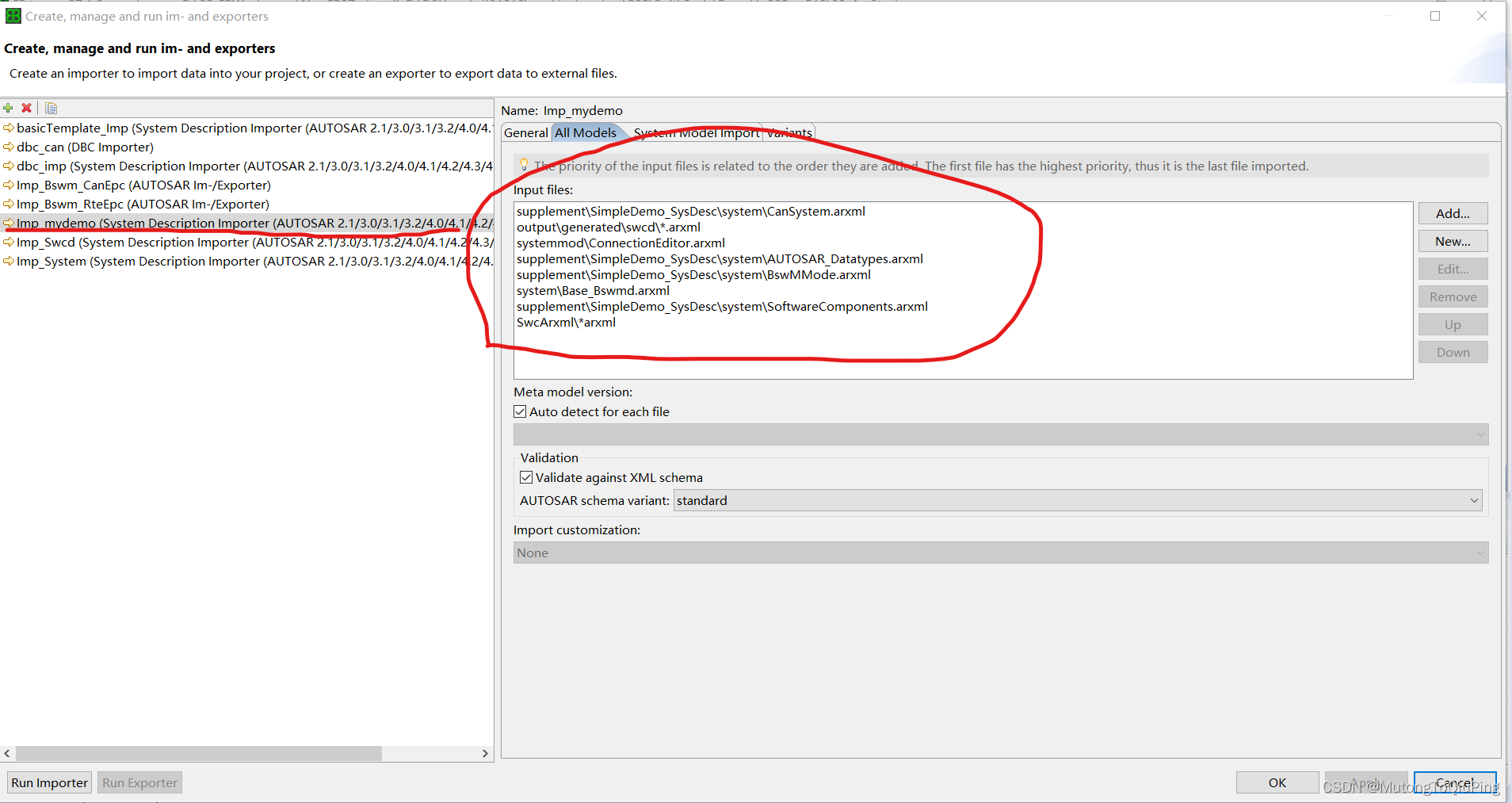Click the arrow icon beside basicTemplate_Imp
This screenshot has height=803, width=1512.
coord(9,128)
